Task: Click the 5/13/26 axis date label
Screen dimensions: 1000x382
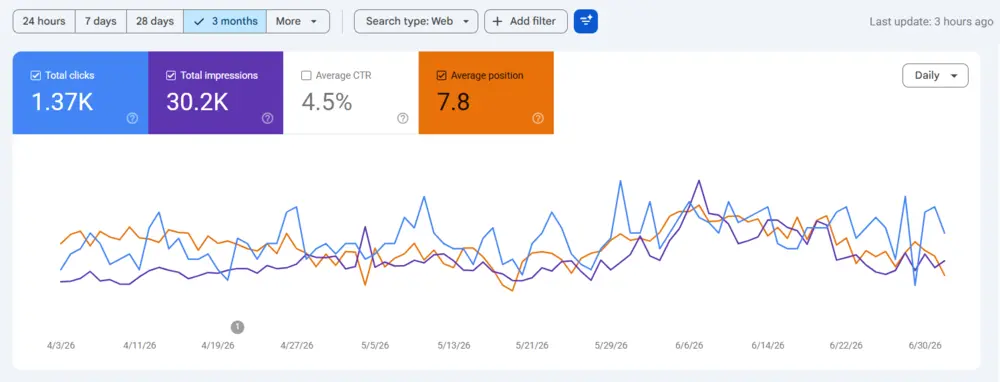Action: (x=453, y=345)
